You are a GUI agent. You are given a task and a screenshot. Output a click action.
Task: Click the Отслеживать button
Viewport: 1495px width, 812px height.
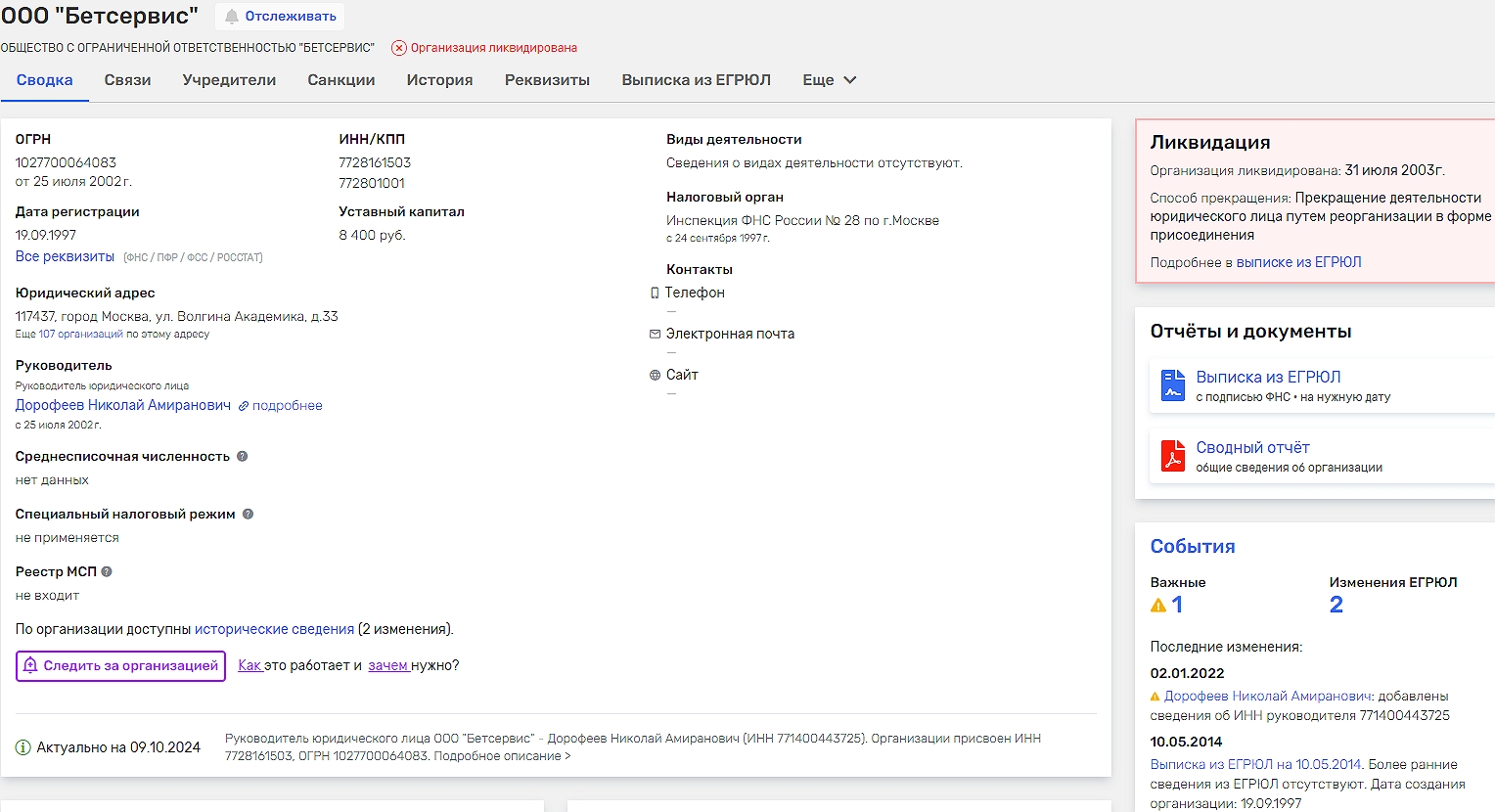coord(280,17)
